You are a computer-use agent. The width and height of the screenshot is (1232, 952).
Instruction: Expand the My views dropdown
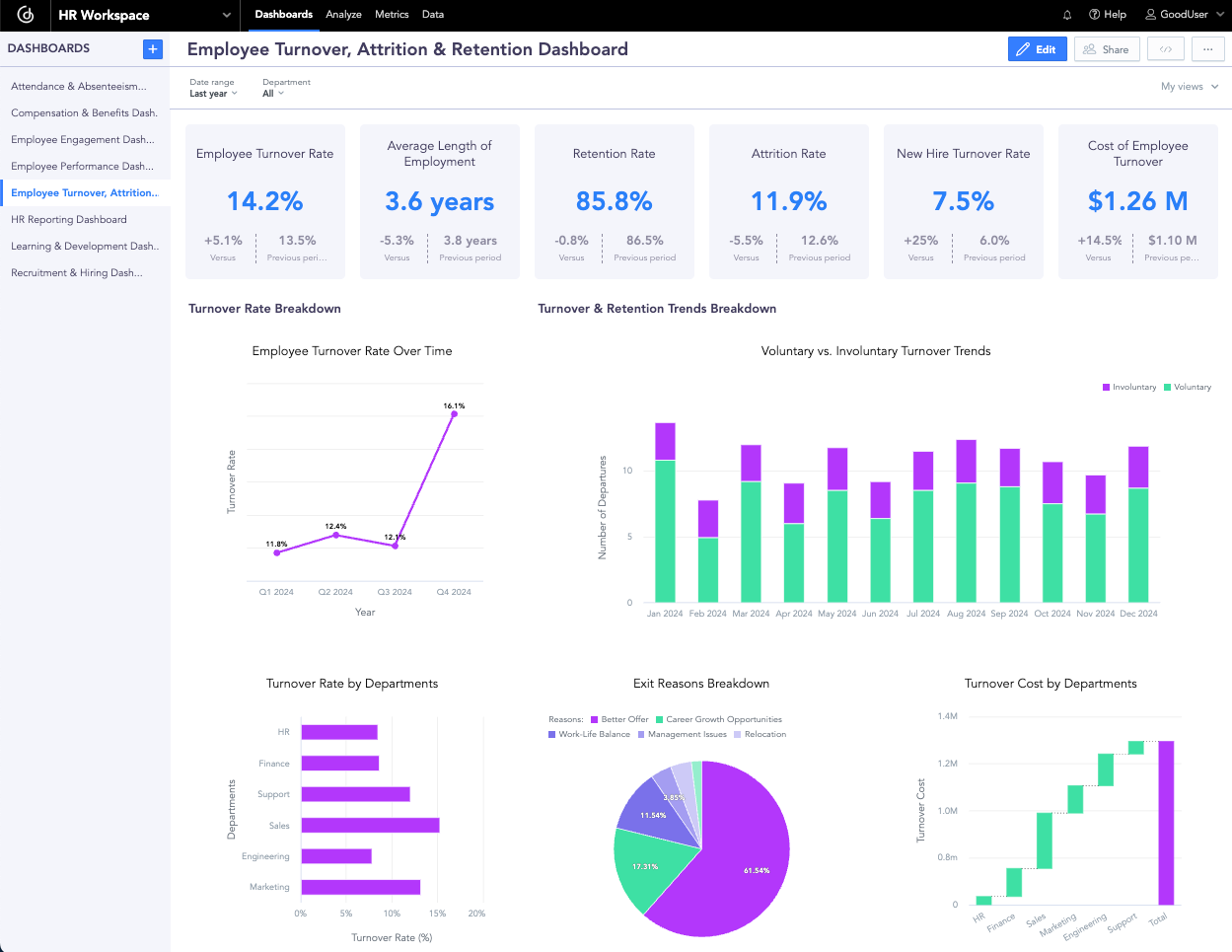point(1190,87)
